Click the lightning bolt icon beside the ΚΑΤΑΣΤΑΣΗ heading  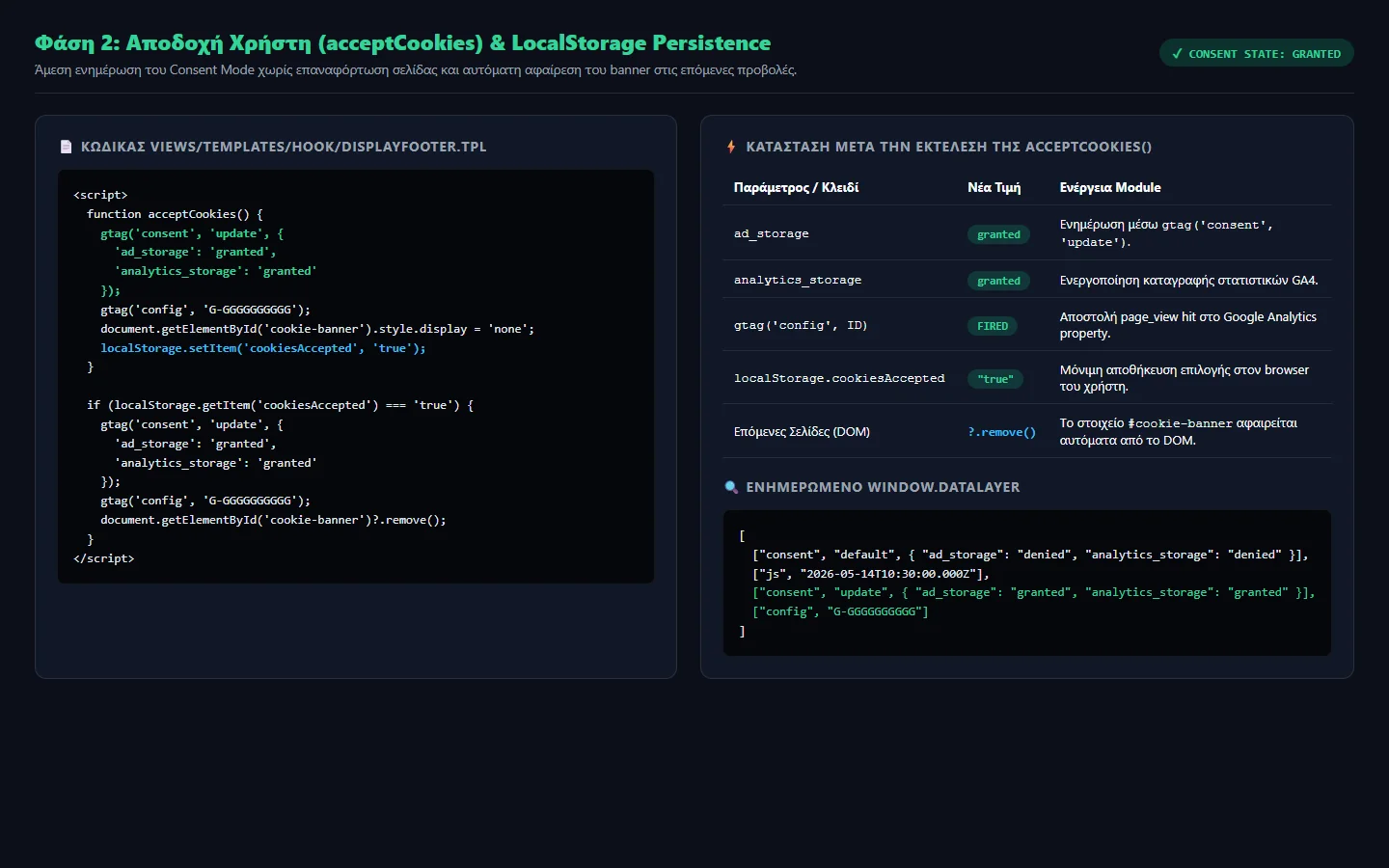pos(731,147)
